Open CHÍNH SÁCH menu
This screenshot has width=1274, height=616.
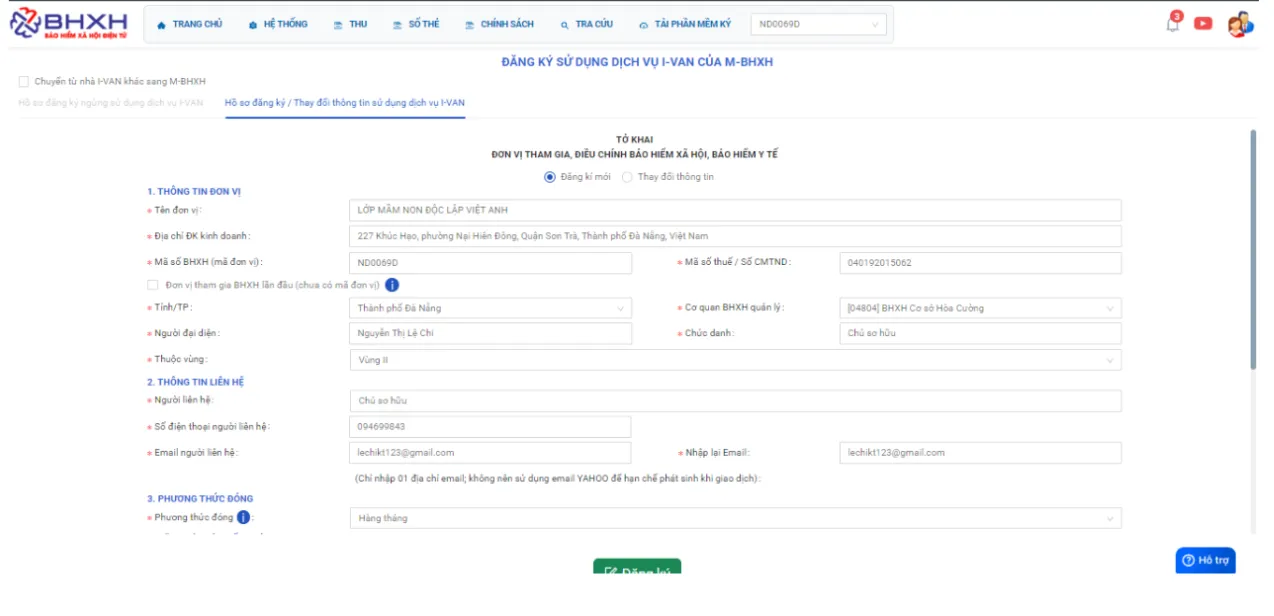500,24
